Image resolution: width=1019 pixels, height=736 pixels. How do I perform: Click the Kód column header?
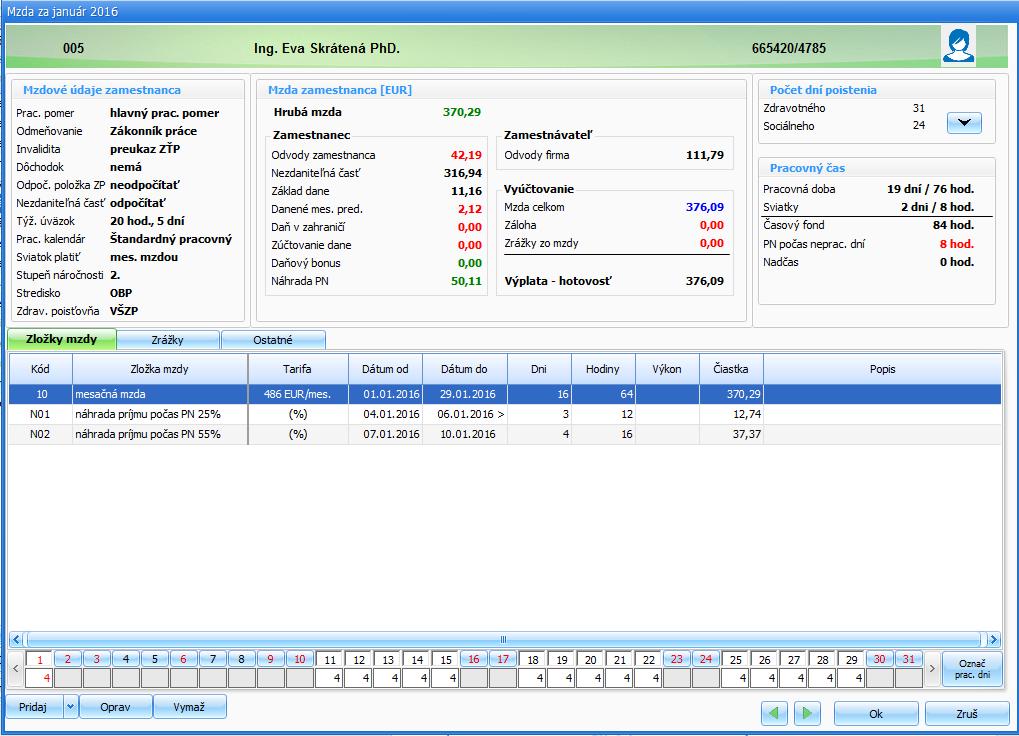40,369
